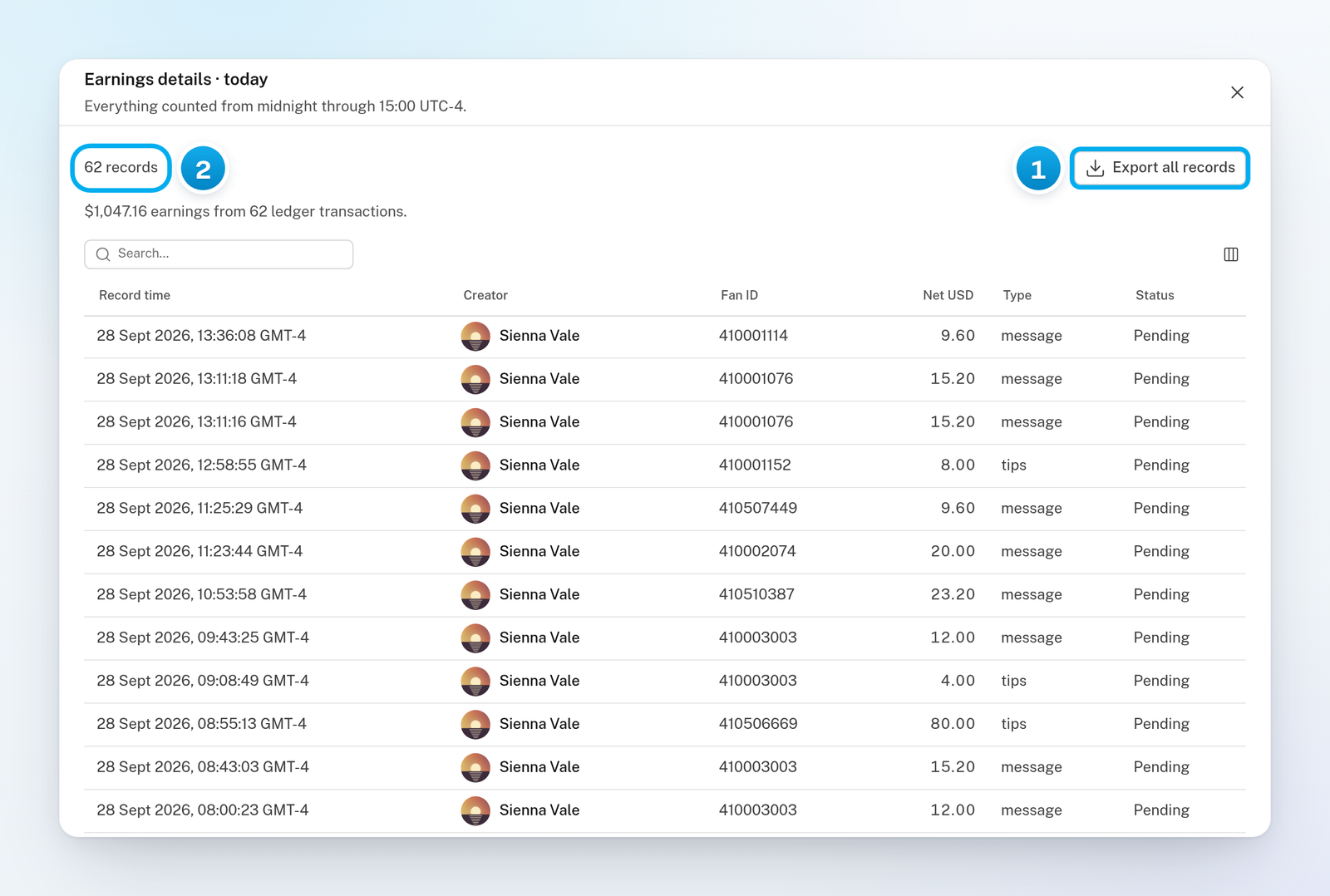Click the 23.20 Net USD value
The width and height of the screenshot is (1330, 896).
(x=953, y=595)
